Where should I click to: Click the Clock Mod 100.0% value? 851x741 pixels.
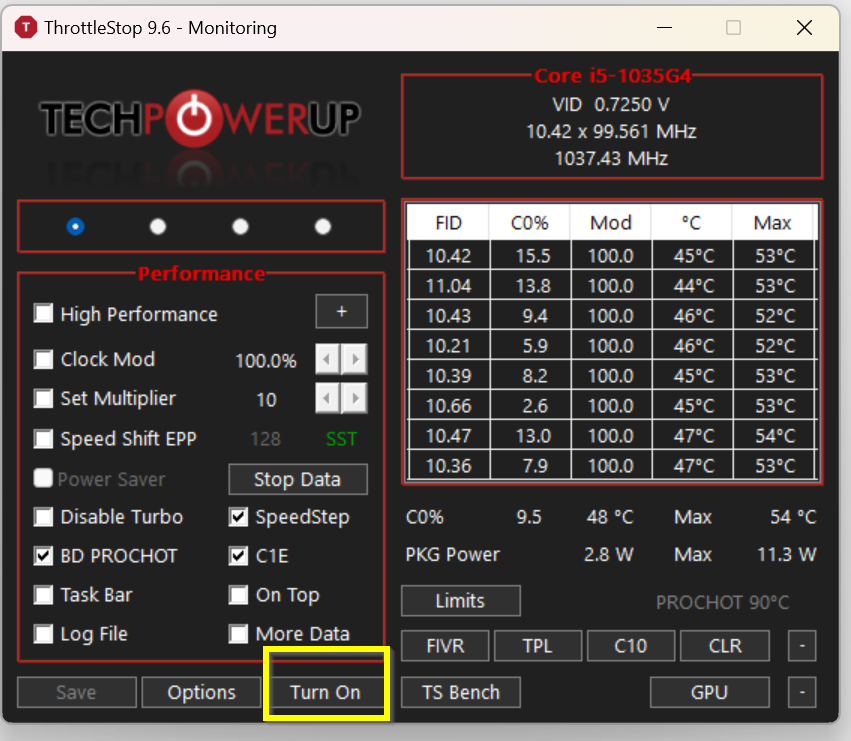click(x=266, y=360)
